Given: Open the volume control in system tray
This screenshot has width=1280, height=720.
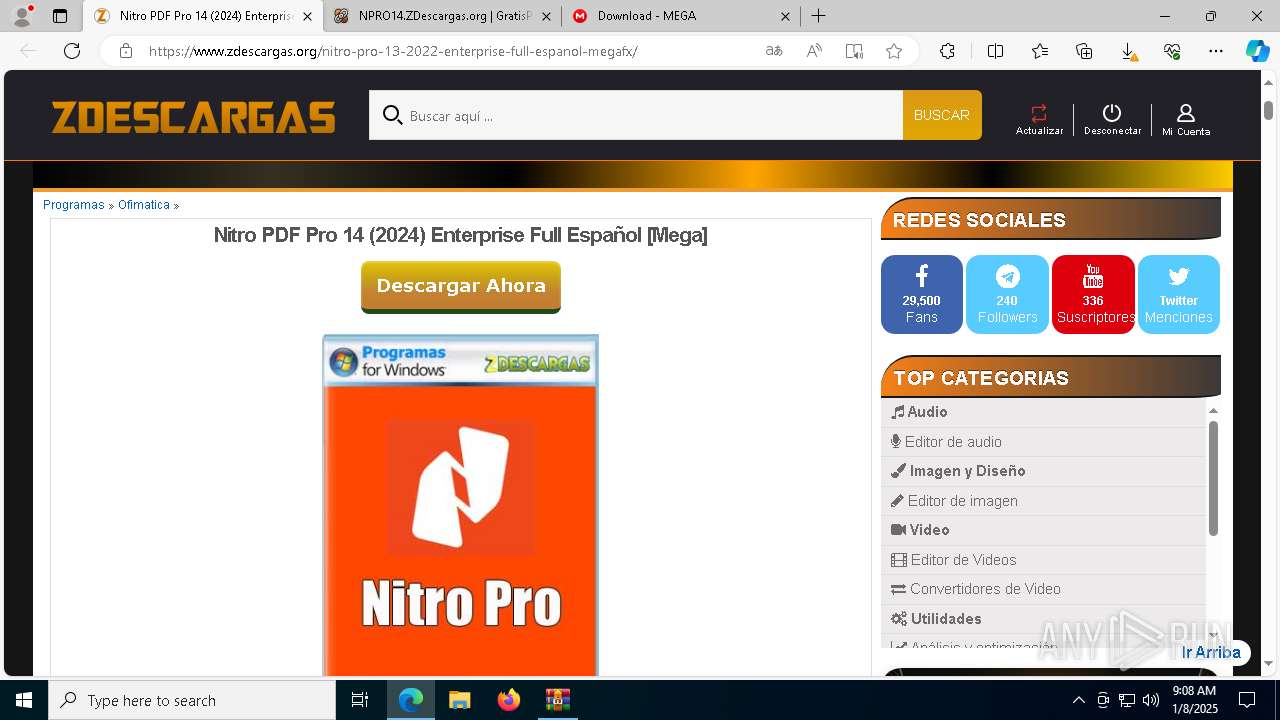Looking at the screenshot, I should (x=1151, y=700).
